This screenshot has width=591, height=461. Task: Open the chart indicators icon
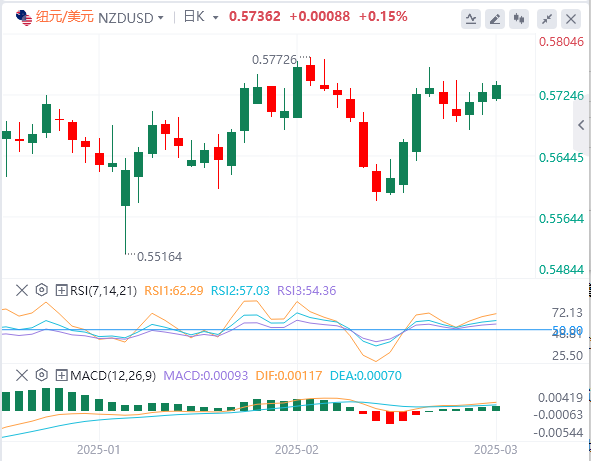(471, 19)
